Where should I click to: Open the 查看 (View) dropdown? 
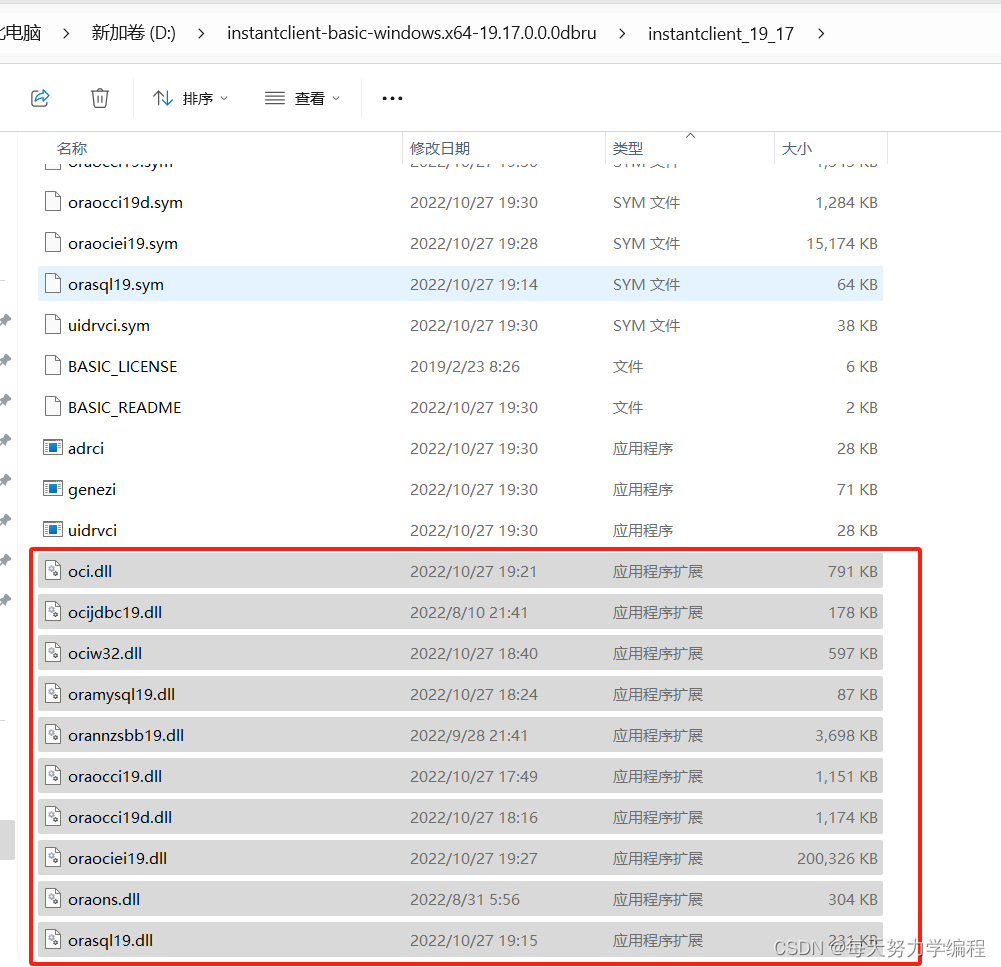(302, 97)
